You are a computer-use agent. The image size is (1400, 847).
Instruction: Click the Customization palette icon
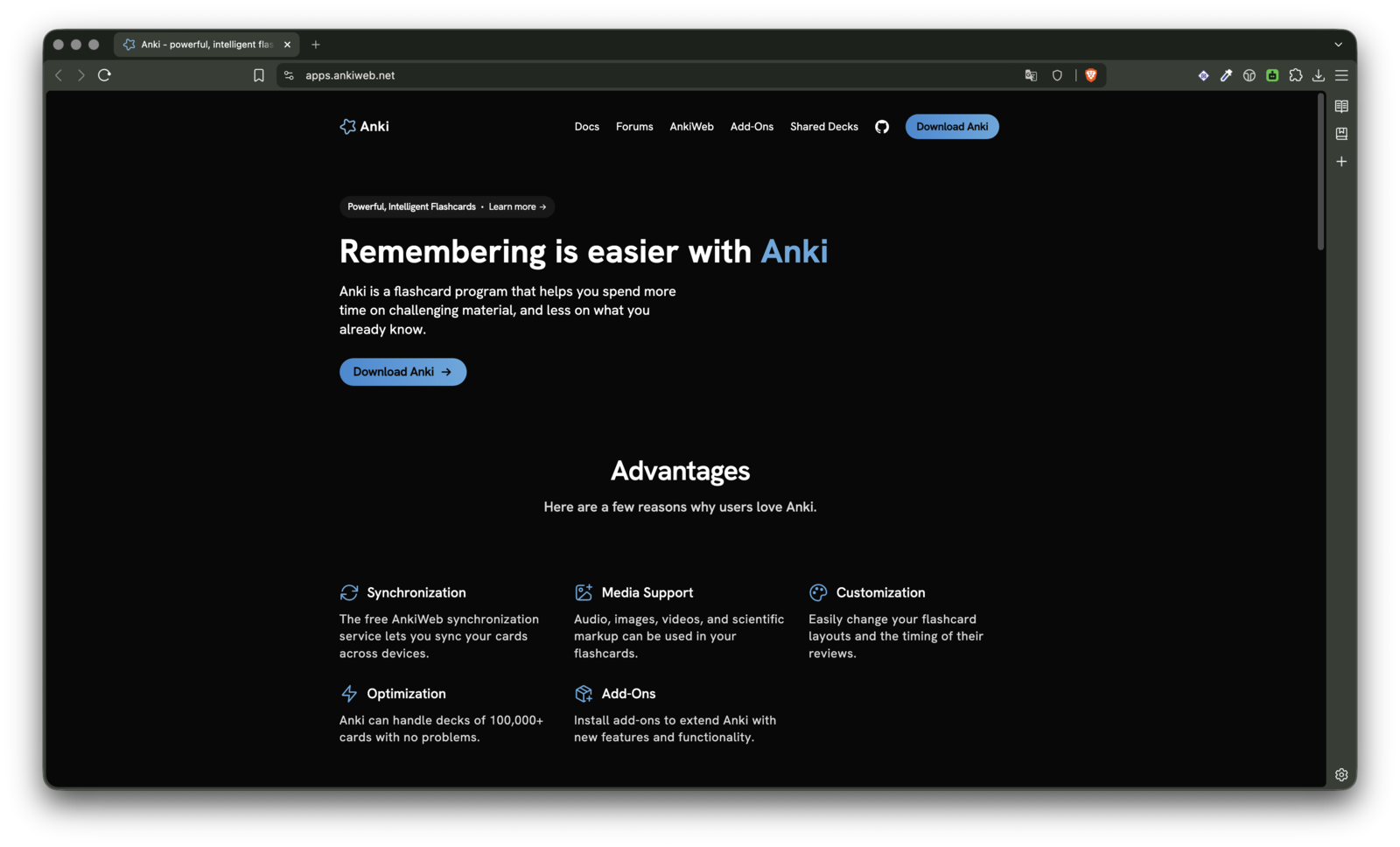coord(818,593)
